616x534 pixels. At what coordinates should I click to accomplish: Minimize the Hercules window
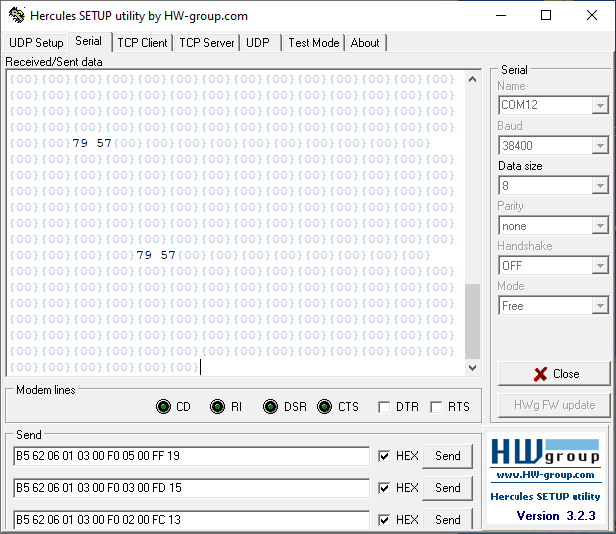(501, 15)
